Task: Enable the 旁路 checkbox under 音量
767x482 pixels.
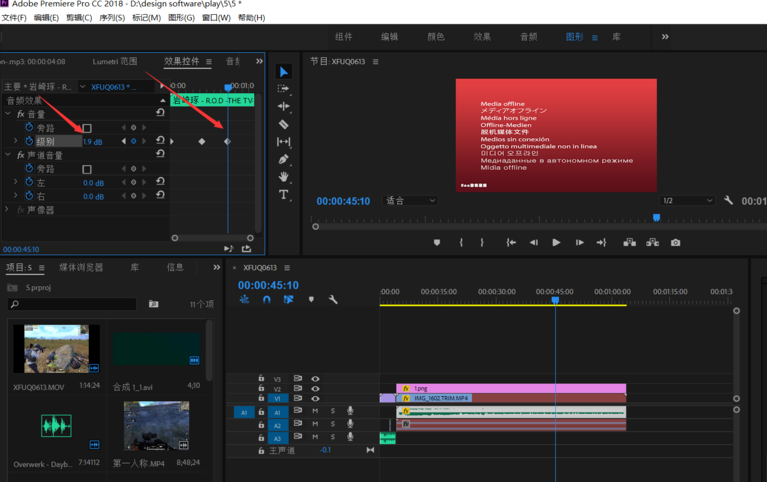Action: (x=87, y=128)
